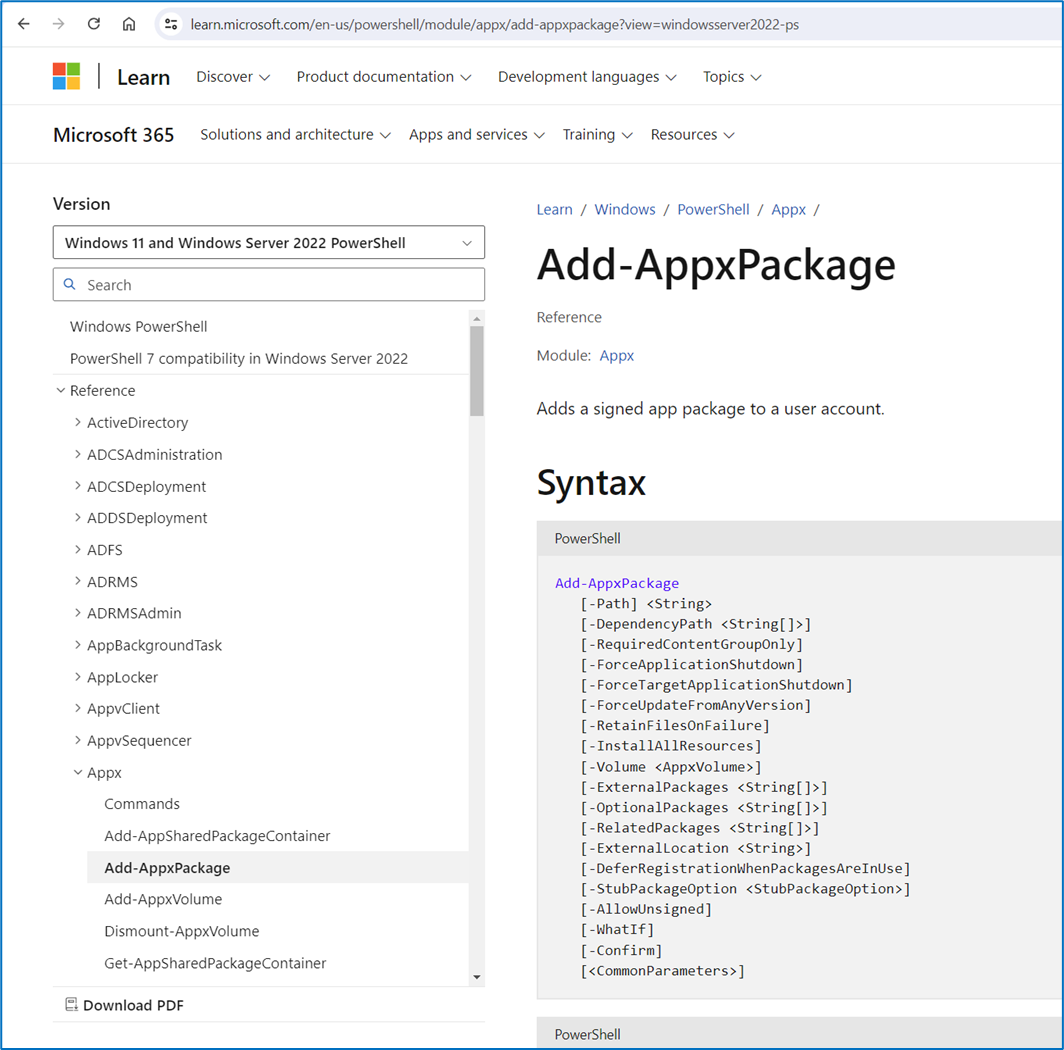The height and width of the screenshot is (1050, 1064).
Task: Click the Microsoft logo
Action: point(66,76)
